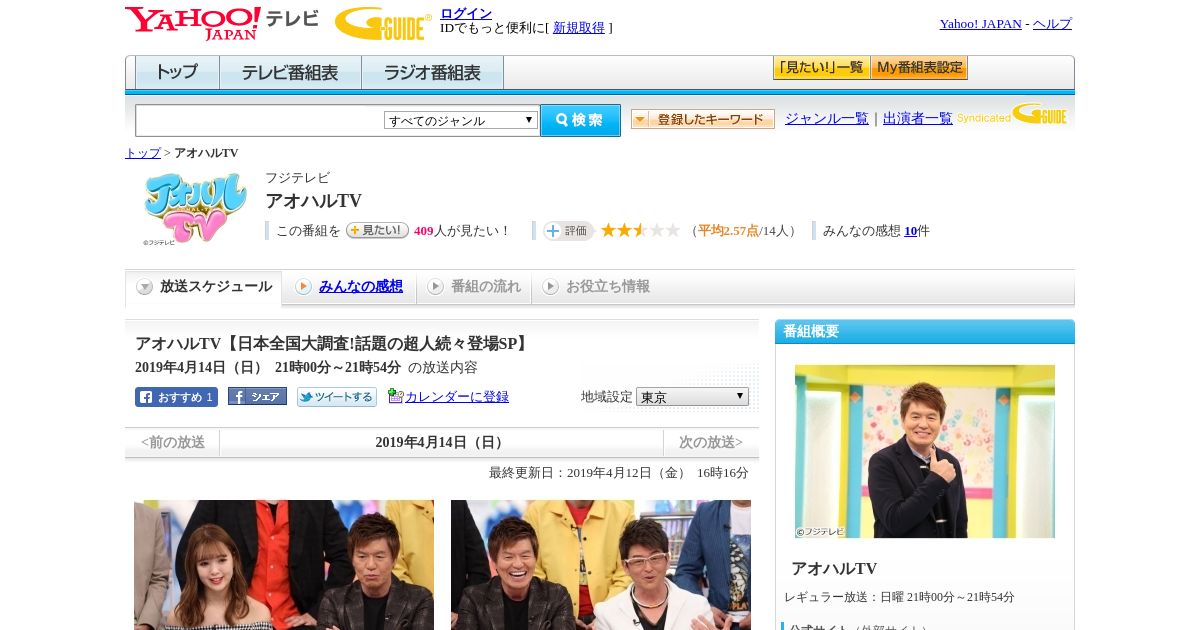Click the 409人が見たい! text
This screenshot has width=1200, height=630.
coord(461,231)
